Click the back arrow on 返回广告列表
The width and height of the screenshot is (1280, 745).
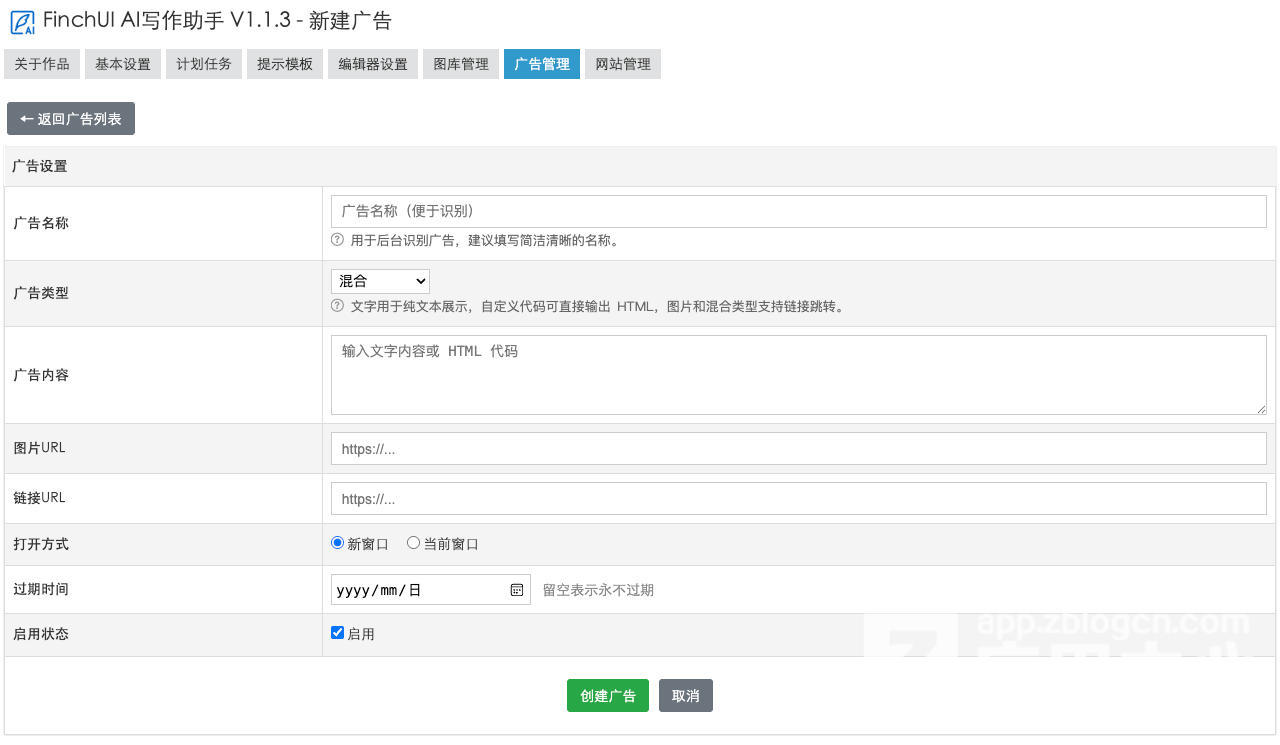click(26, 118)
